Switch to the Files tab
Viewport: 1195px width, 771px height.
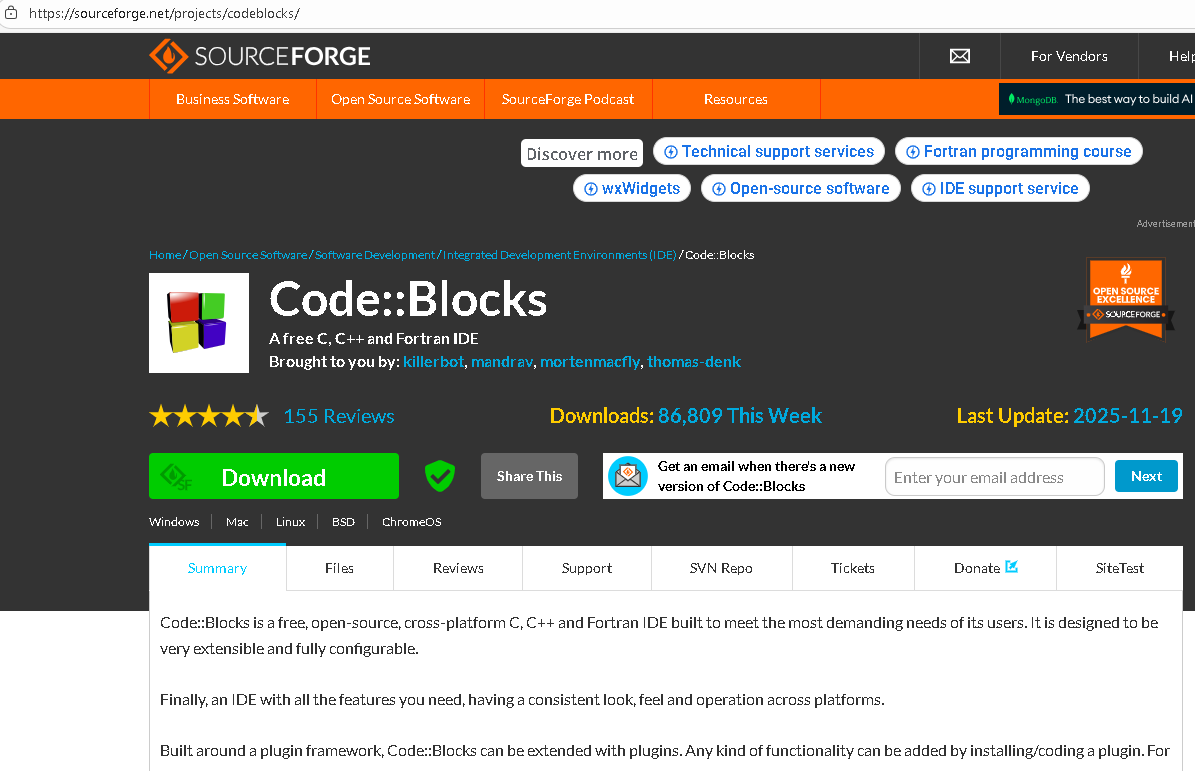coord(339,568)
